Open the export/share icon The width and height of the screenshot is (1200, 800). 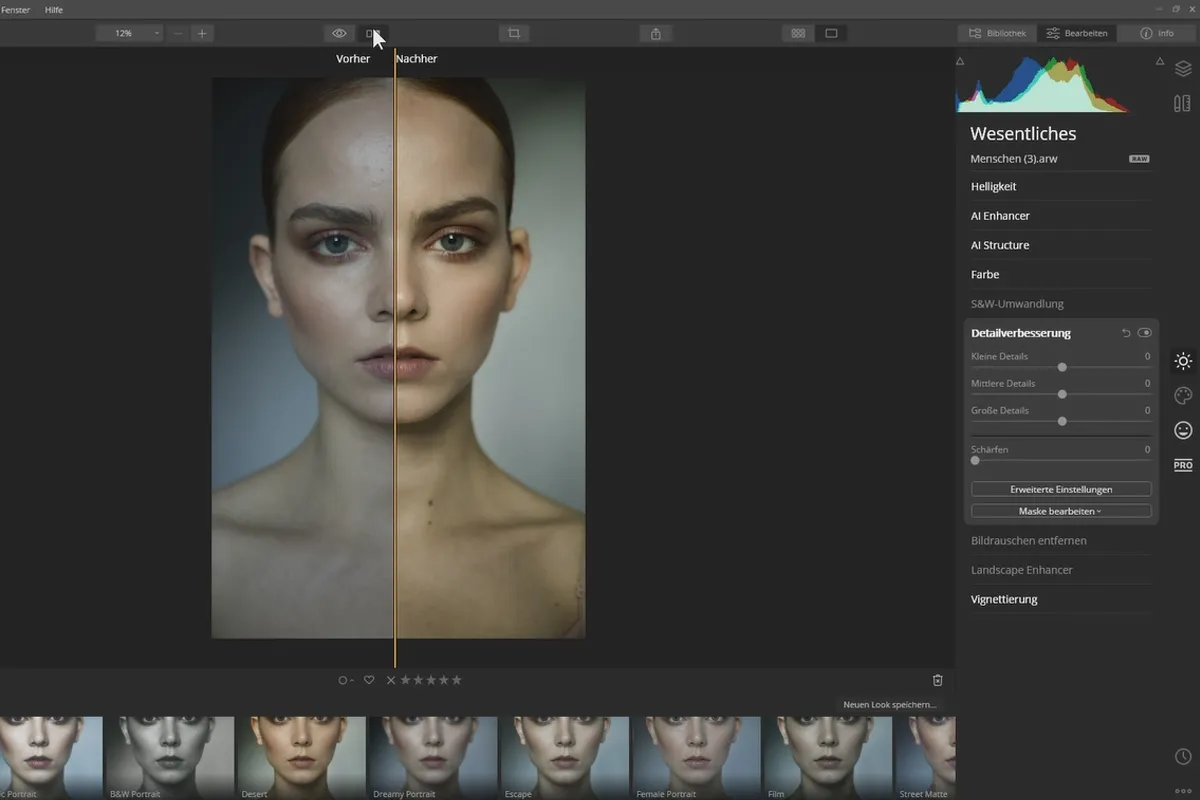(x=656, y=33)
